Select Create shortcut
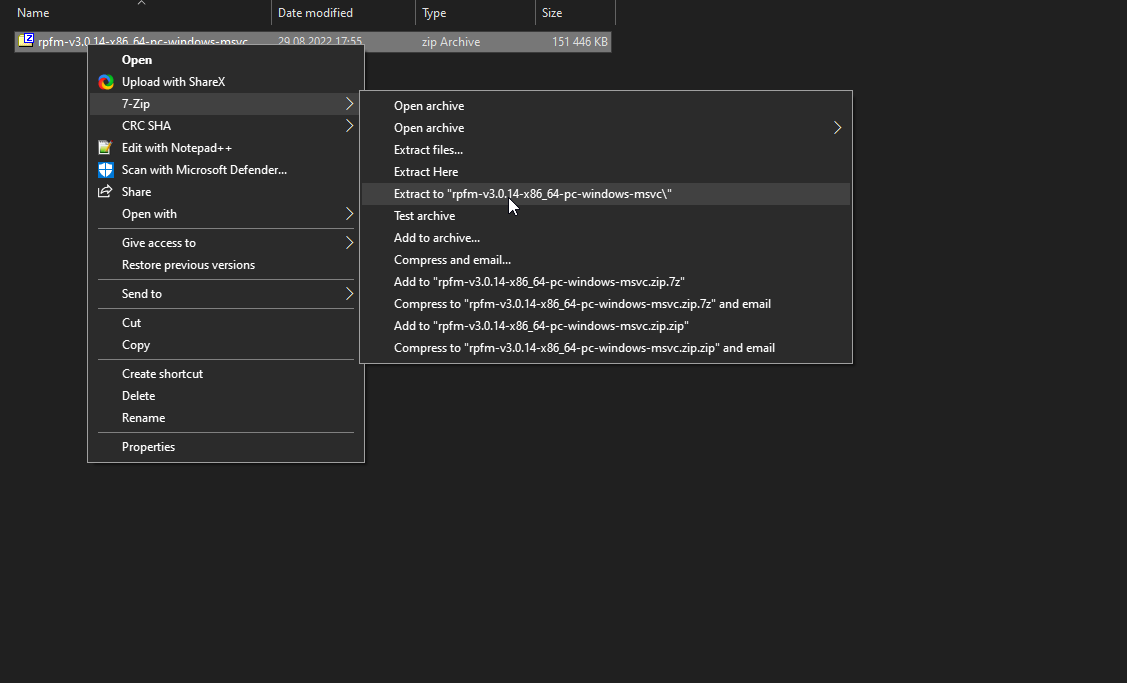 [226, 374]
